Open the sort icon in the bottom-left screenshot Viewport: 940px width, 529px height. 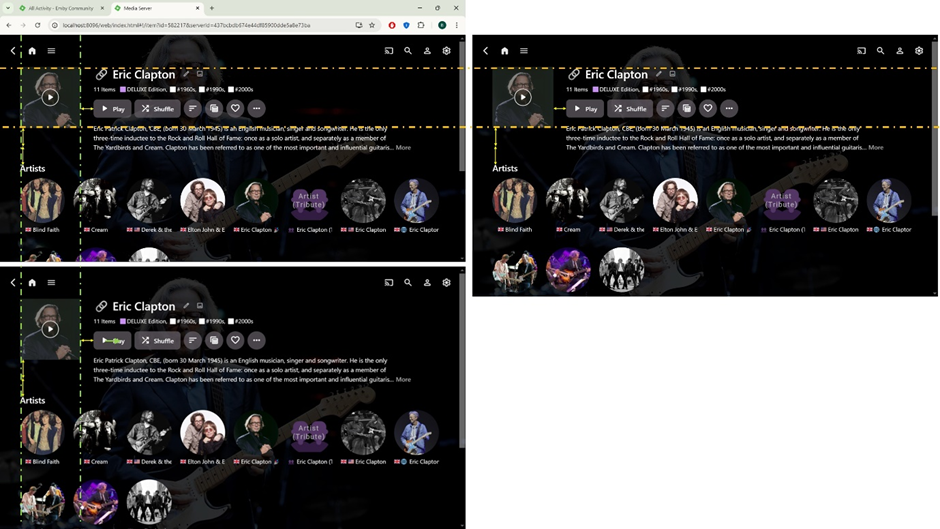[x=192, y=340]
